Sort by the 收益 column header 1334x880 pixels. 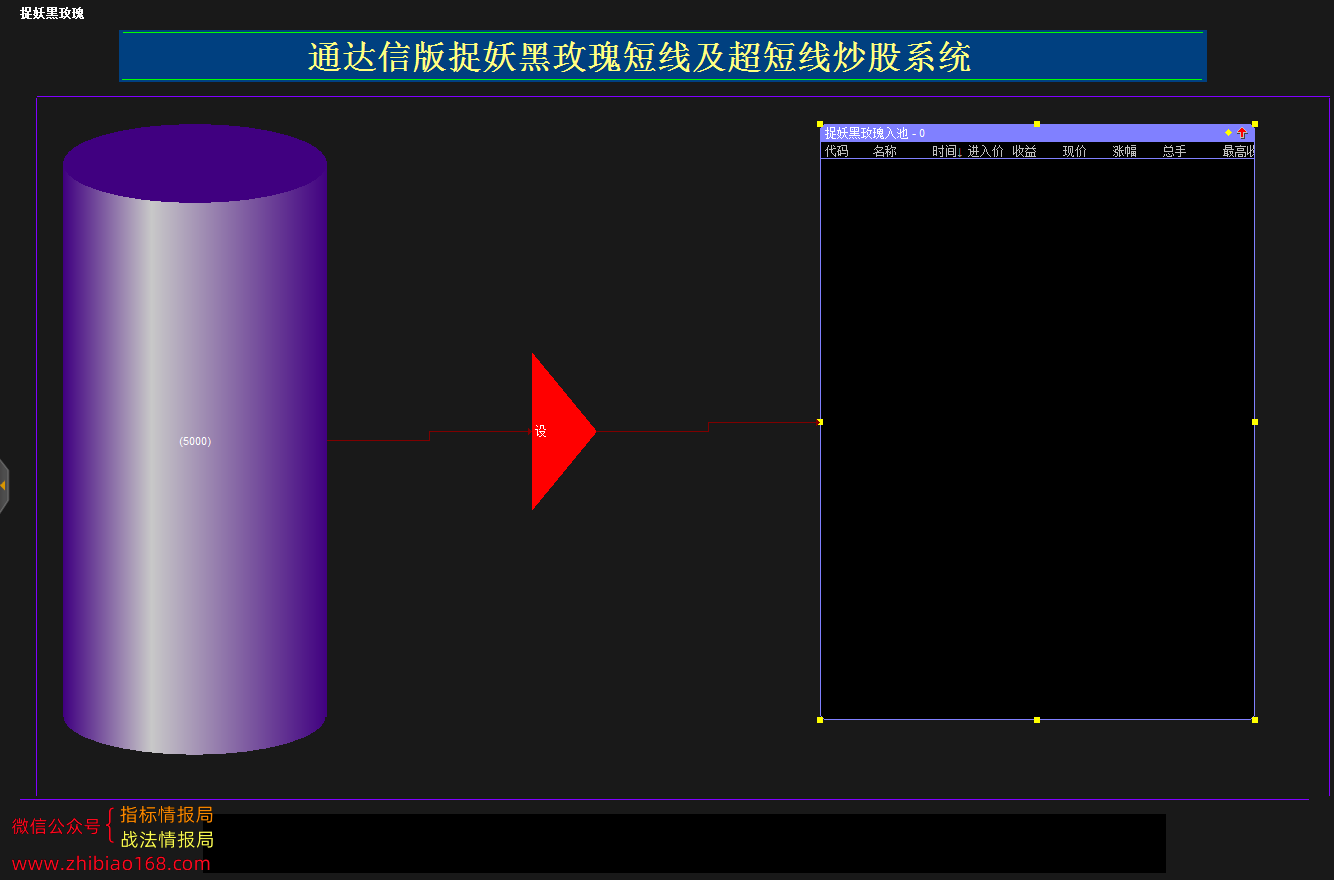click(x=1024, y=151)
